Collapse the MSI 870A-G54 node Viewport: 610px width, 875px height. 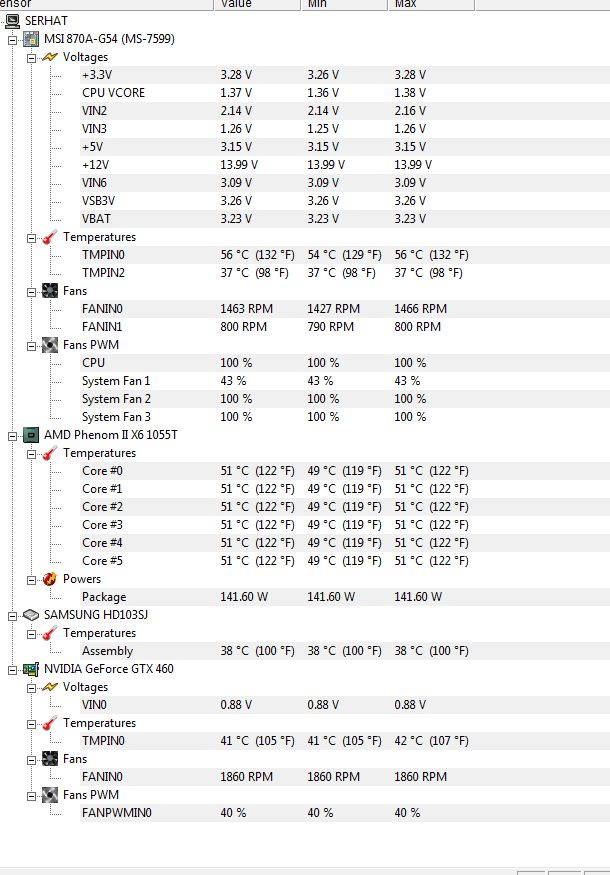click(x=12, y=39)
